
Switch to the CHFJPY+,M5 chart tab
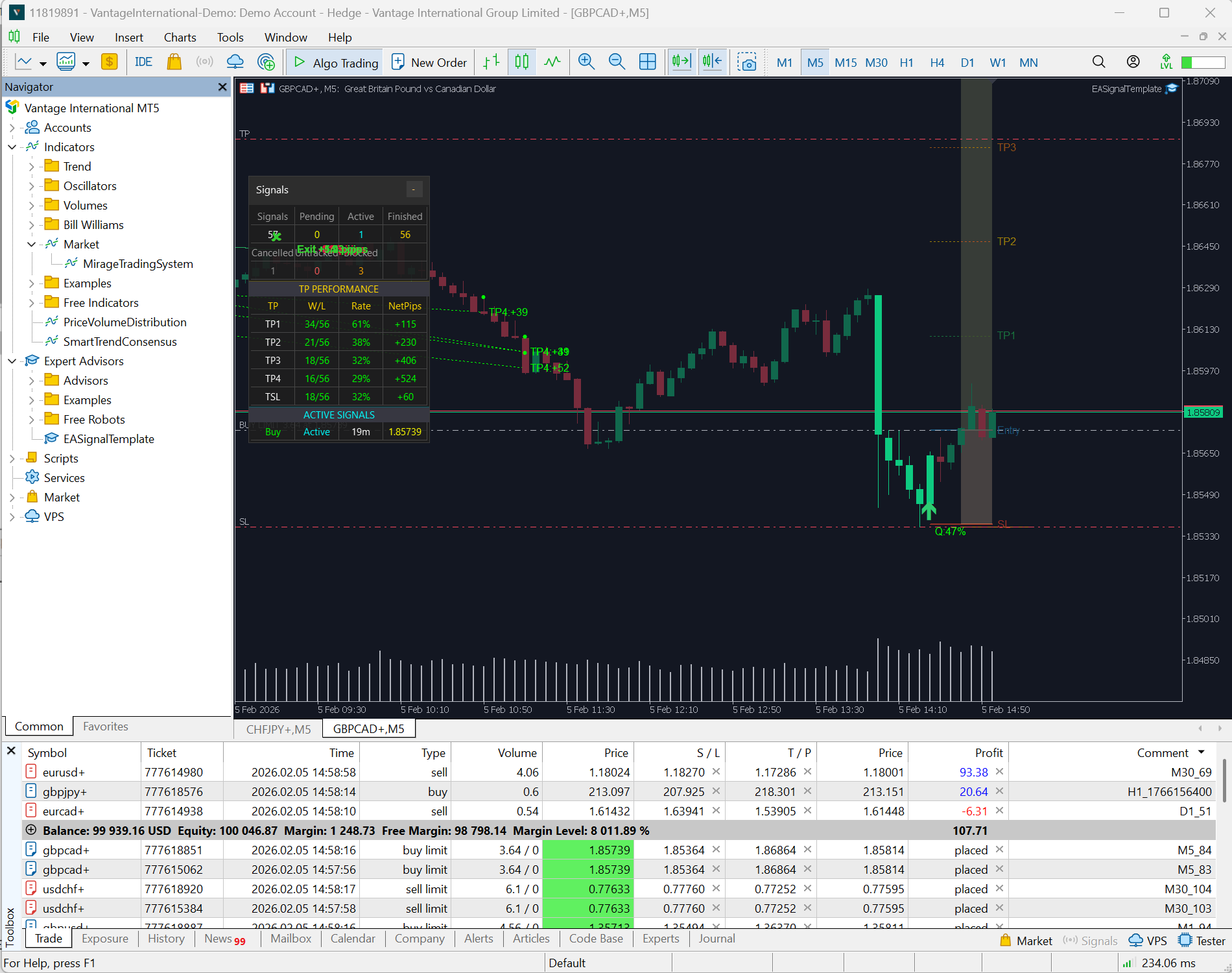[x=279, y=729]
